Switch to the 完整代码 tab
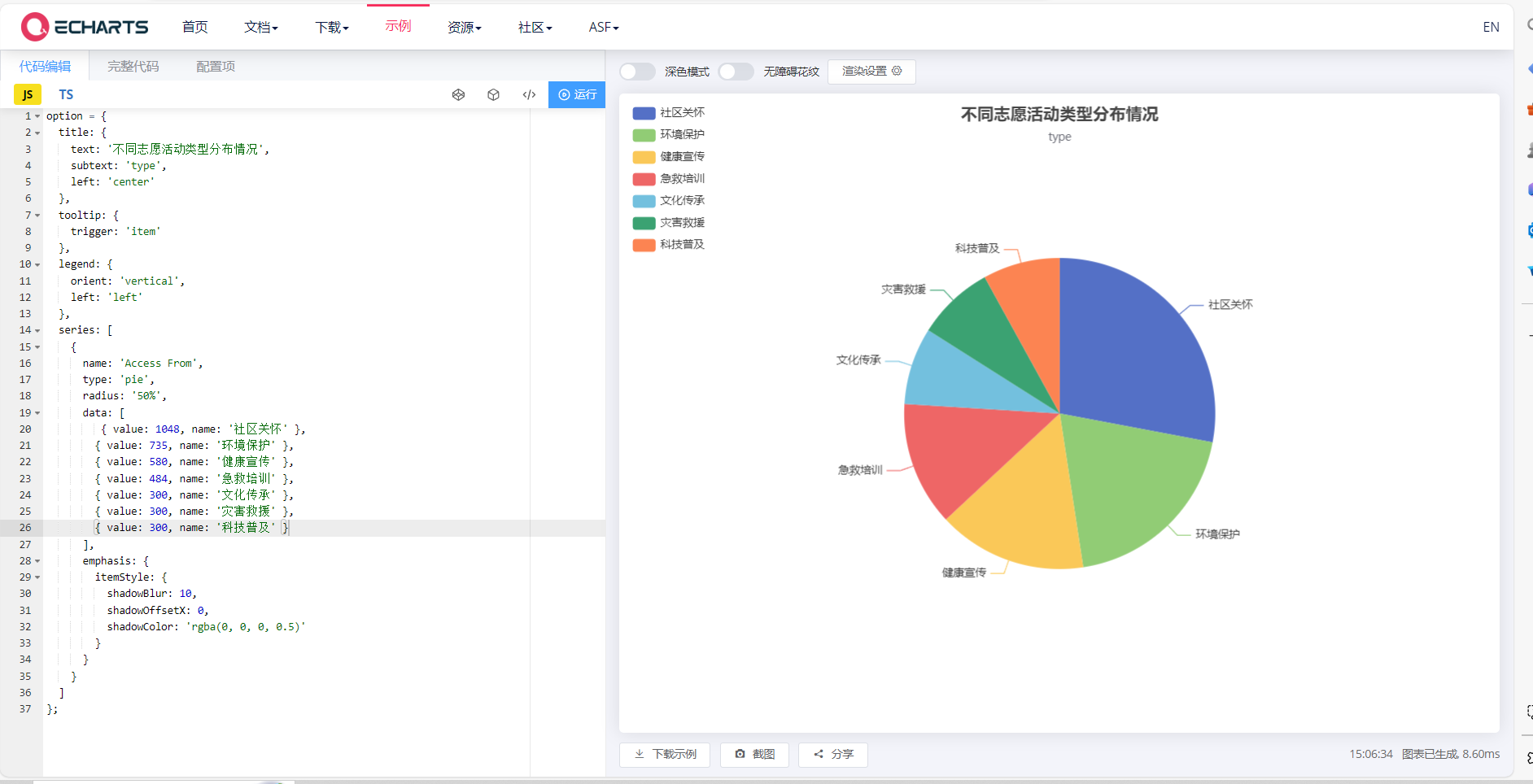This screenshot has width=1533, height=784. click(x=133, y=66)
